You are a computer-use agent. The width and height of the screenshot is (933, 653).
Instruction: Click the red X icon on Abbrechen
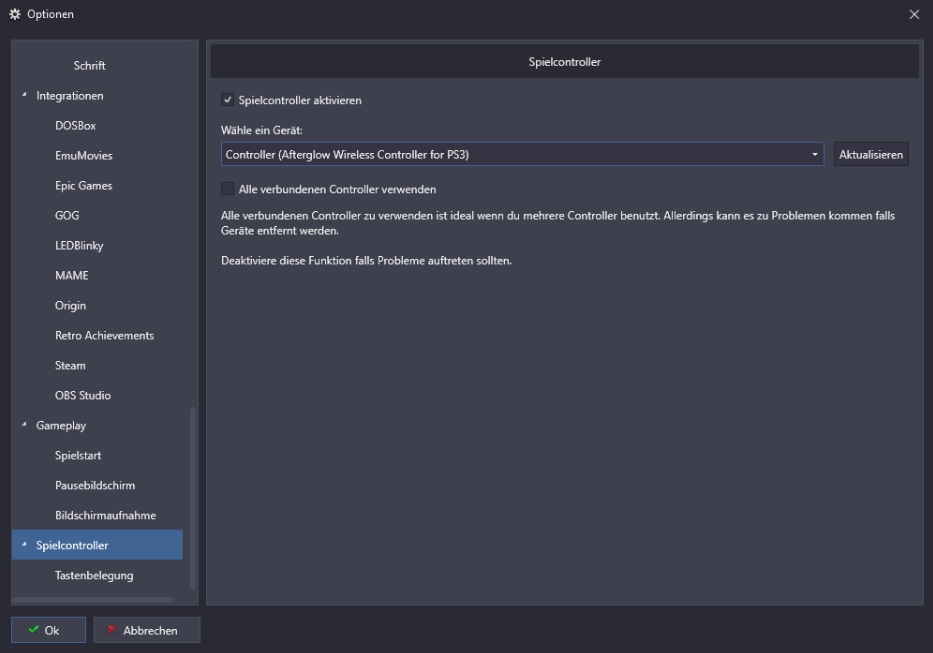[x=111, y=630]
